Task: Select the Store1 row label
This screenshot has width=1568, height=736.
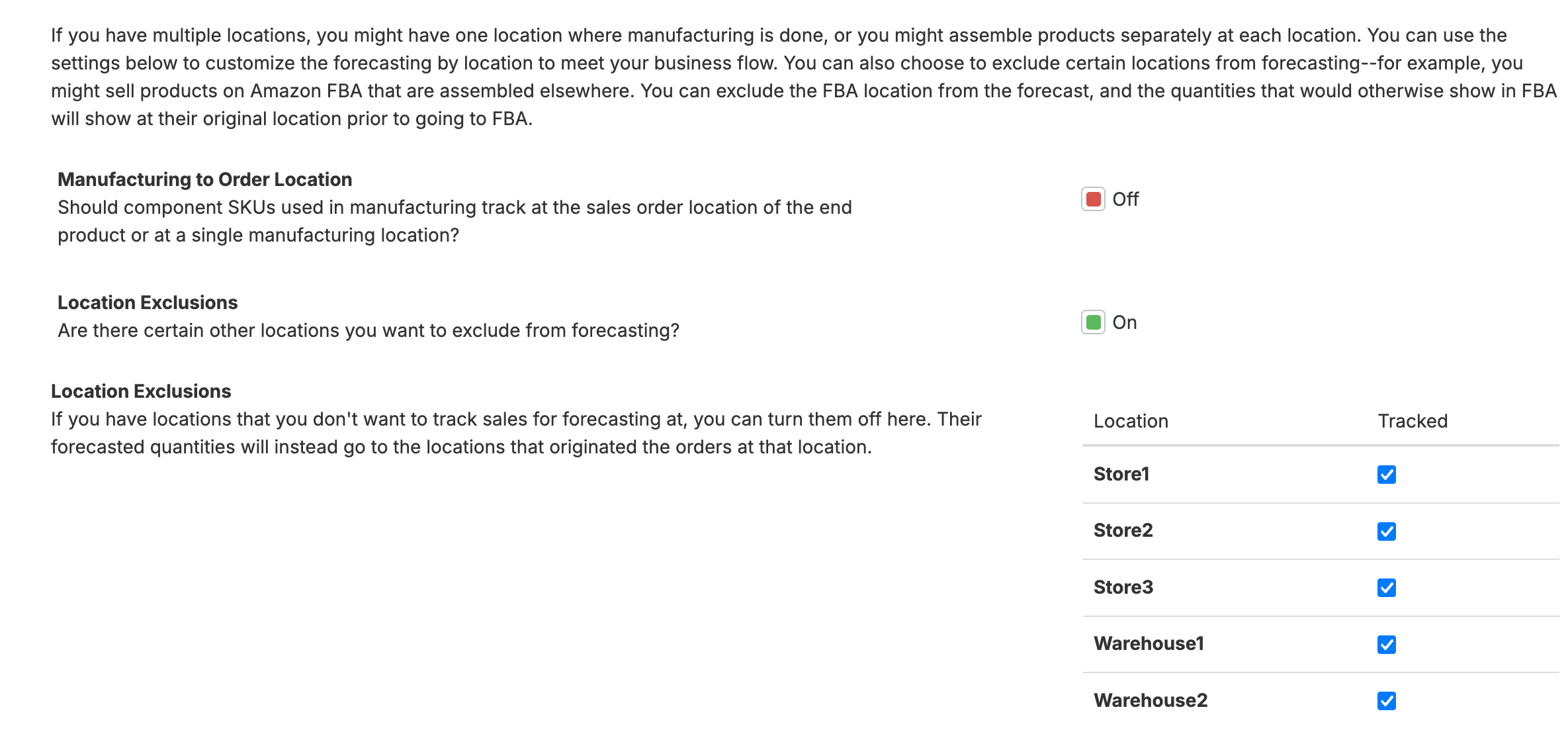Action: (1123, 474)
